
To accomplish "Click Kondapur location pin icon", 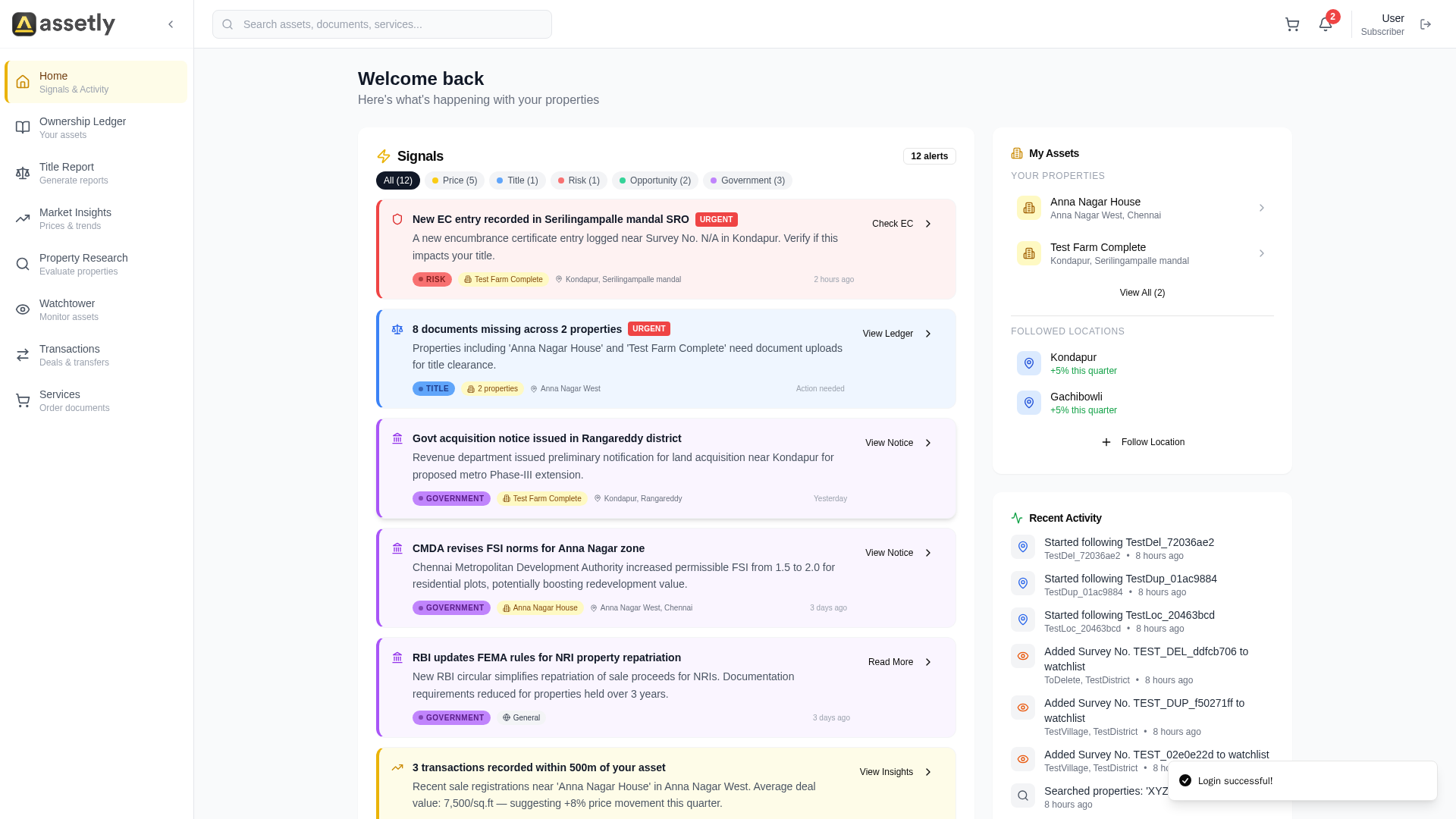I will click(1029, 363).
